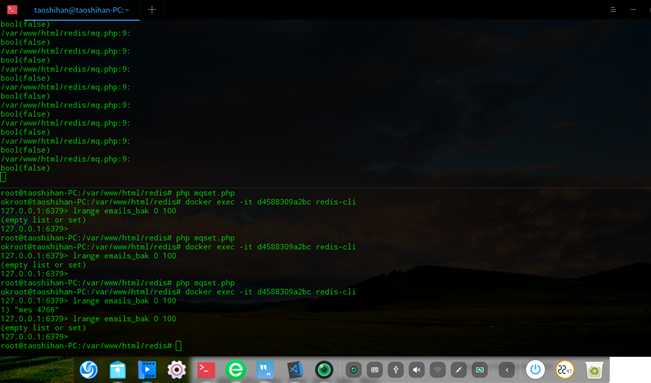Collapse the tray with the arrow button
This screenshot has height=383, width=651.
(x=507, y=370)
